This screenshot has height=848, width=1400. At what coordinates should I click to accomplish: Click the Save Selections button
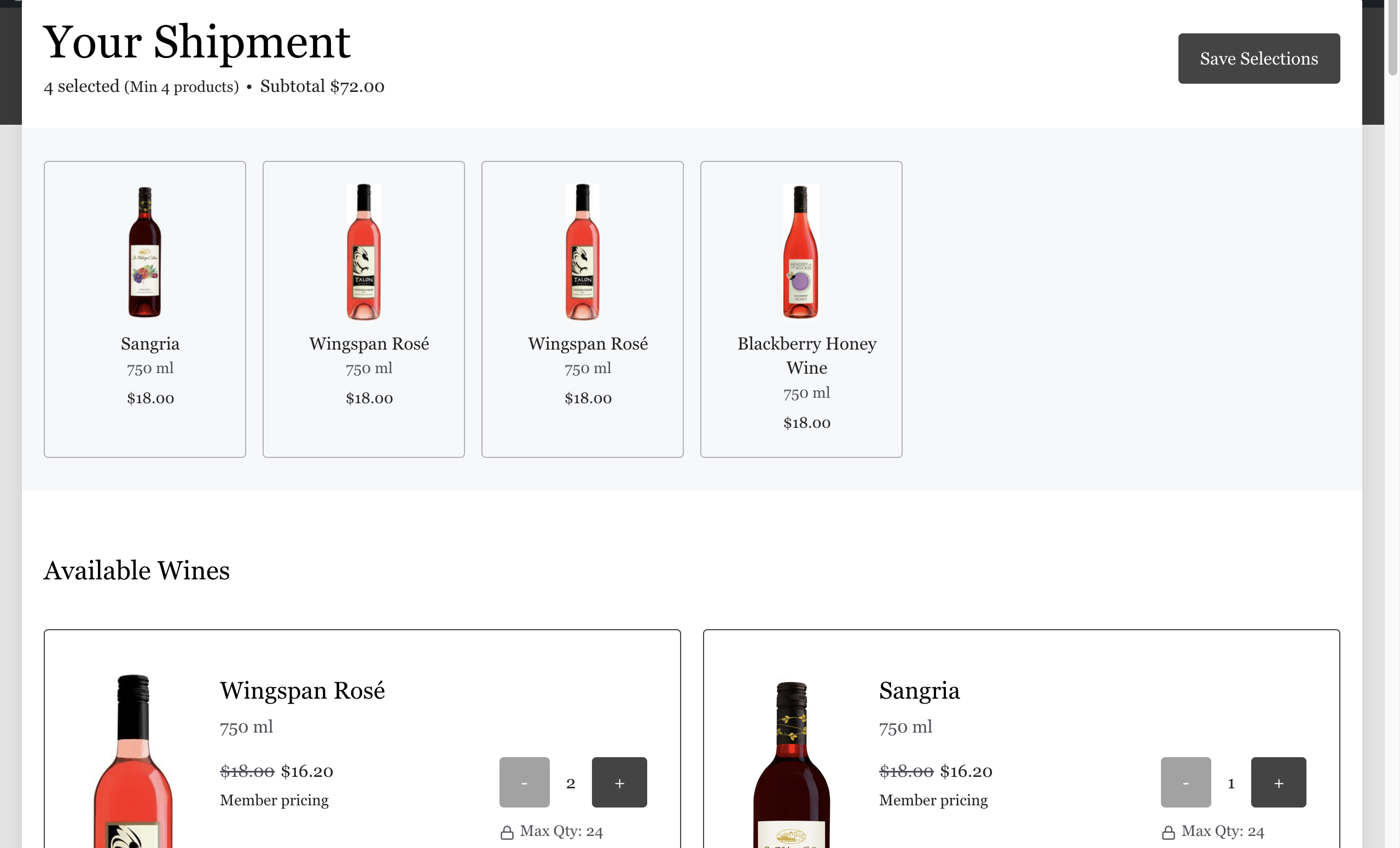(x=1258, y=59)
